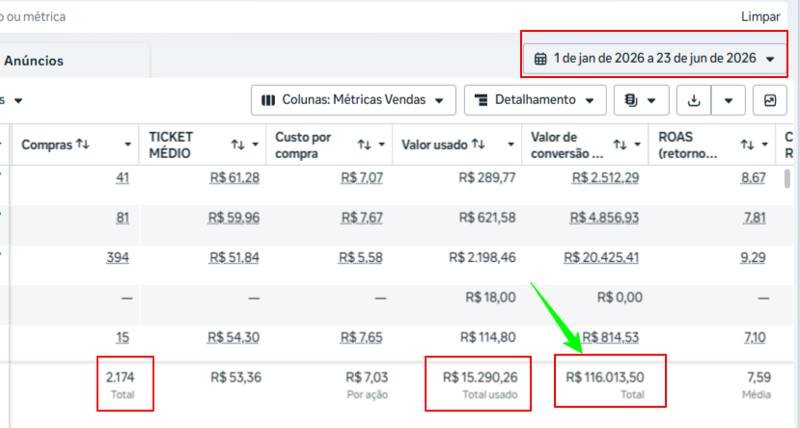The width and height of the screenshot is (800, 428).
Task: Click the purchases value 41
Action: 122,178
